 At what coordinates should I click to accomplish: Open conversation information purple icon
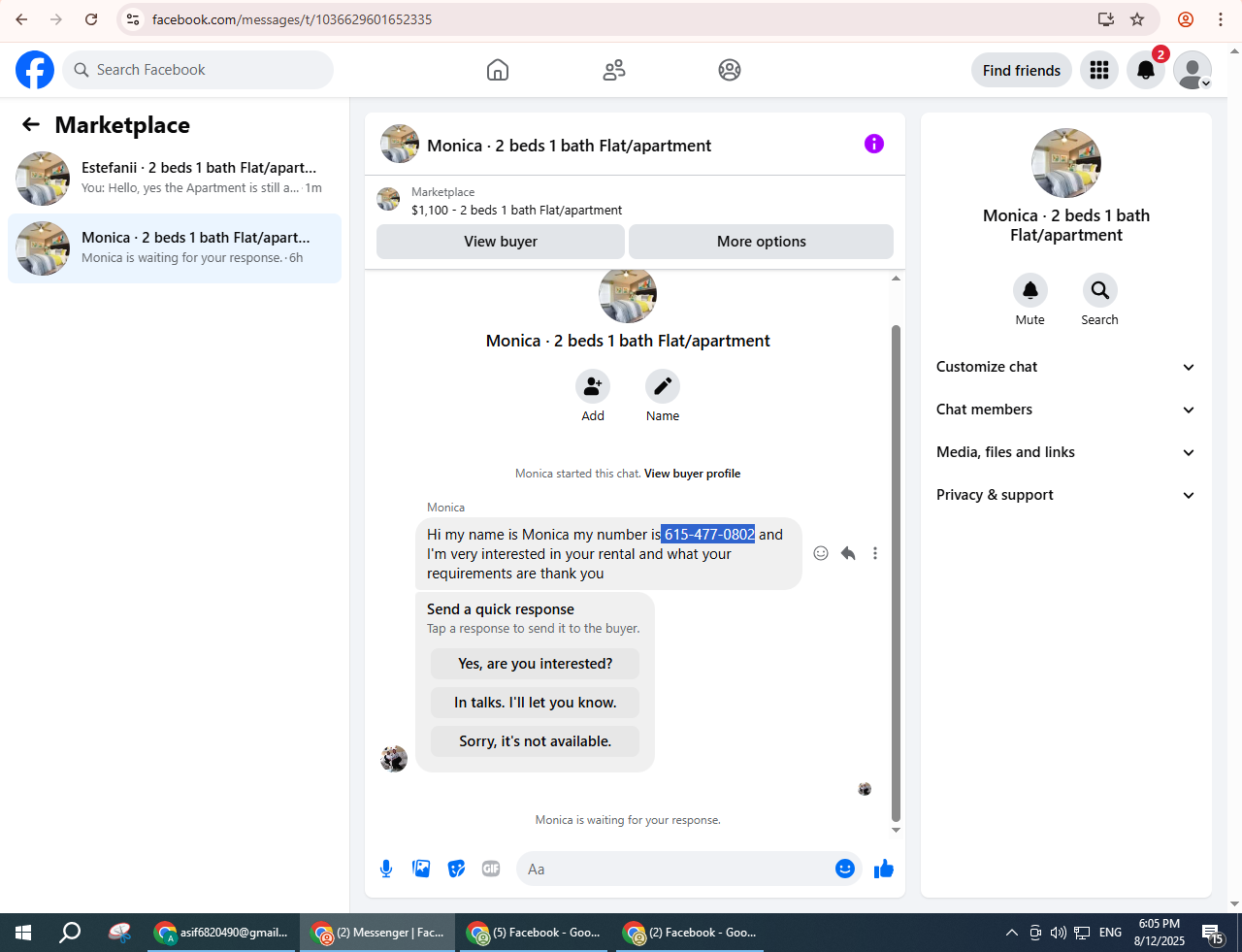[x=874, y=144]
